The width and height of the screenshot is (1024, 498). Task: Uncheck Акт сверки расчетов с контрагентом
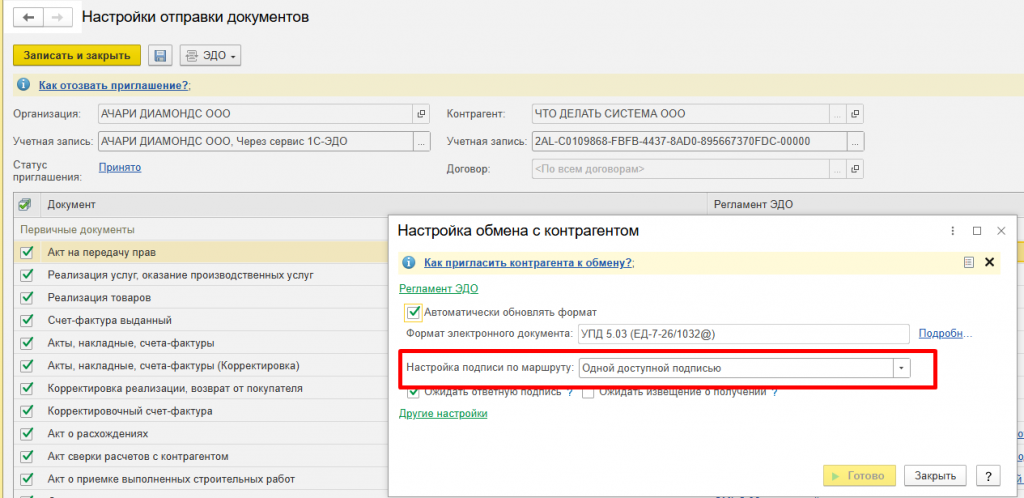27,456
